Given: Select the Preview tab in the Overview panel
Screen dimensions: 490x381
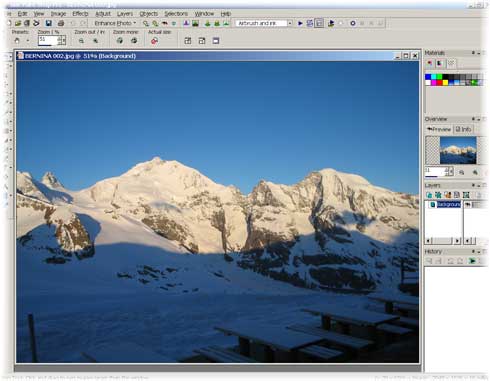Looking at the screenshot, I should coord(439,129).
